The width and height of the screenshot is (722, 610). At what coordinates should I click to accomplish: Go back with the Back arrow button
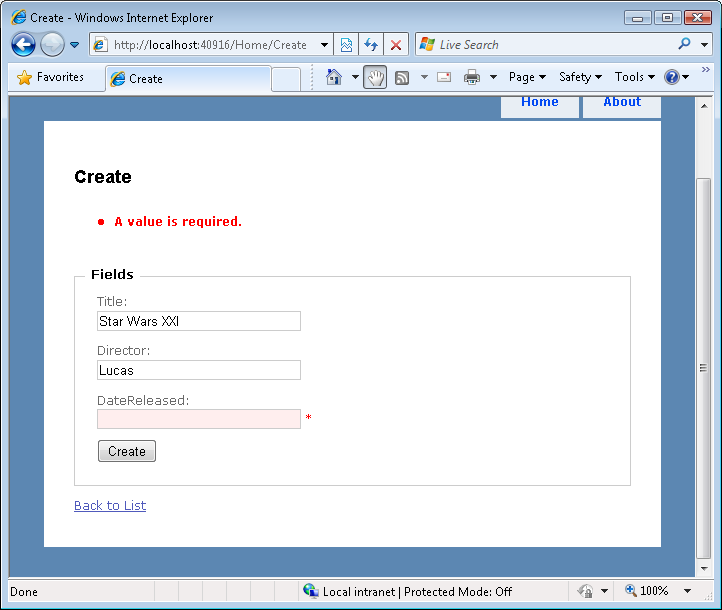[x=23, y=45]
